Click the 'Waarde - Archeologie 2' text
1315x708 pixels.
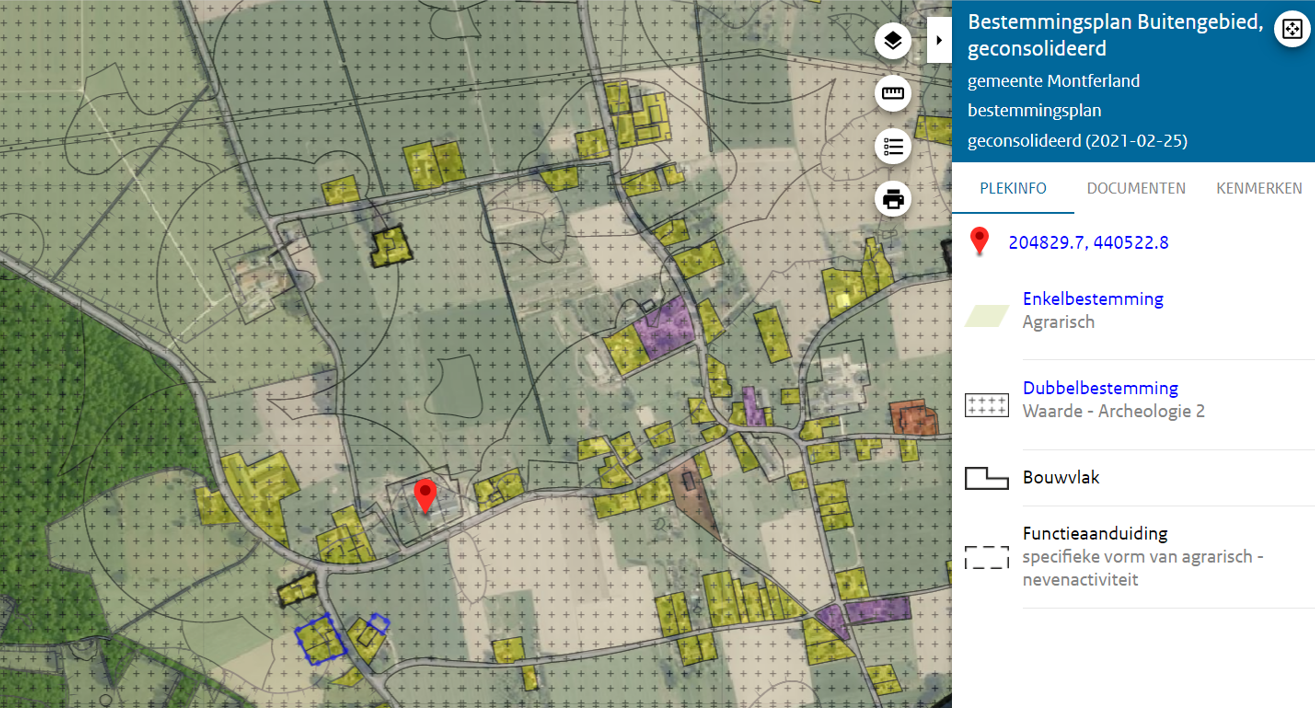point(1114,411)
